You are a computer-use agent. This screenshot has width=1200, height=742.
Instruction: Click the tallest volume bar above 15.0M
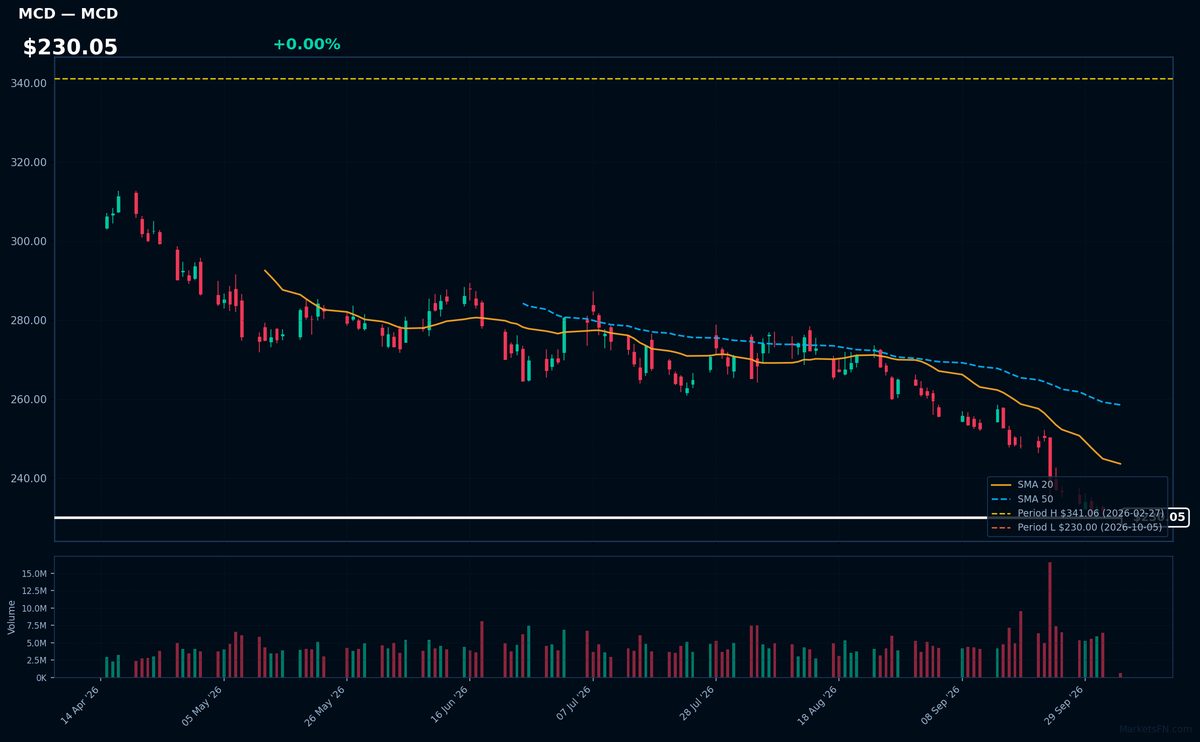point(1050,620)
